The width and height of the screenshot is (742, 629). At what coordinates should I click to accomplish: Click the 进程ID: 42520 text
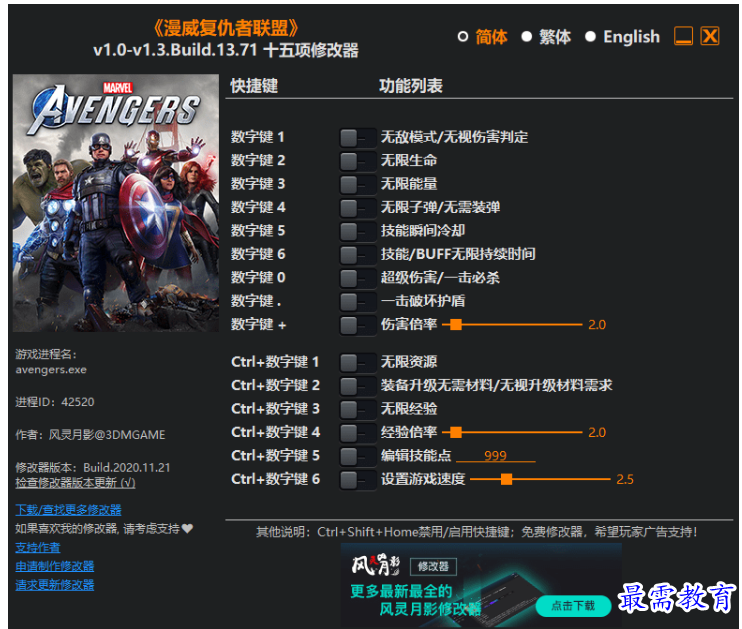point(55,402)
